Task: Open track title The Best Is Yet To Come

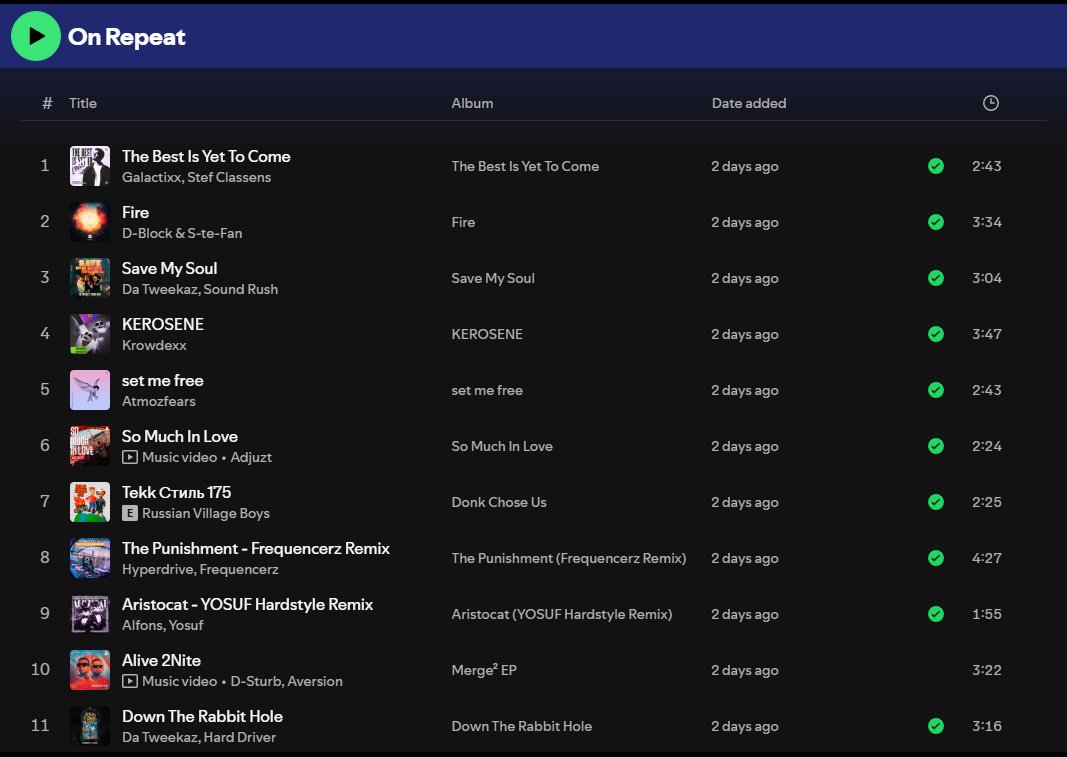Action: tap(206, 156)
